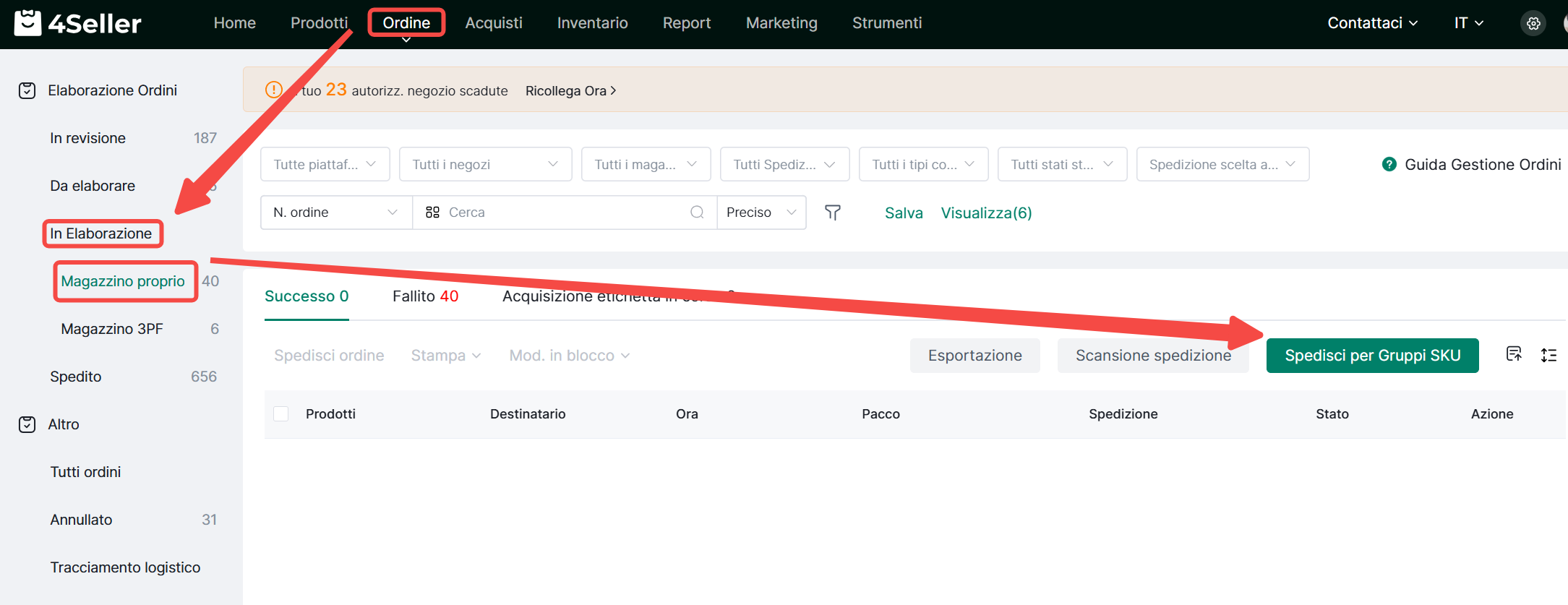
Task: Select Magazzino 3PF in sidebar
Action: 112,329
